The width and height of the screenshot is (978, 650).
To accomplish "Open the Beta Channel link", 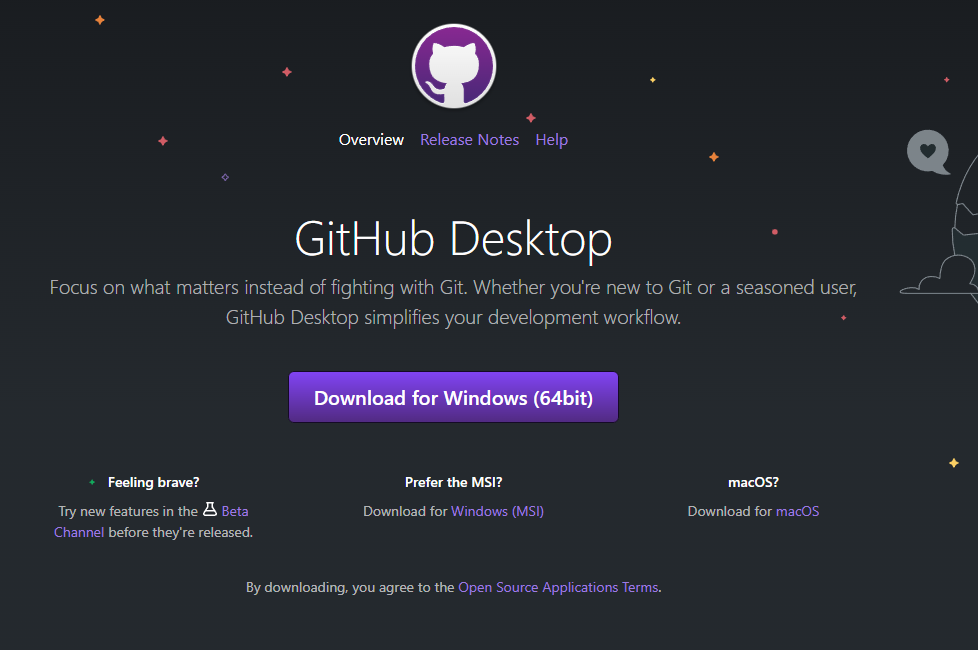I will pos(235,511).
